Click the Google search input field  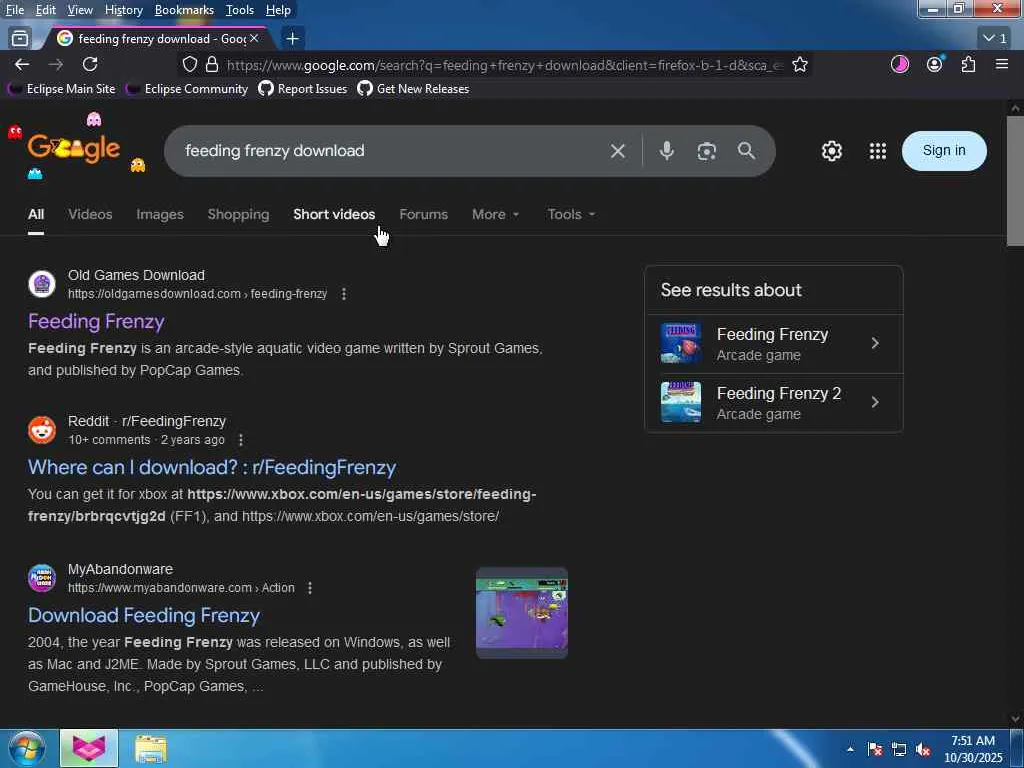click(x=392, y=151)
